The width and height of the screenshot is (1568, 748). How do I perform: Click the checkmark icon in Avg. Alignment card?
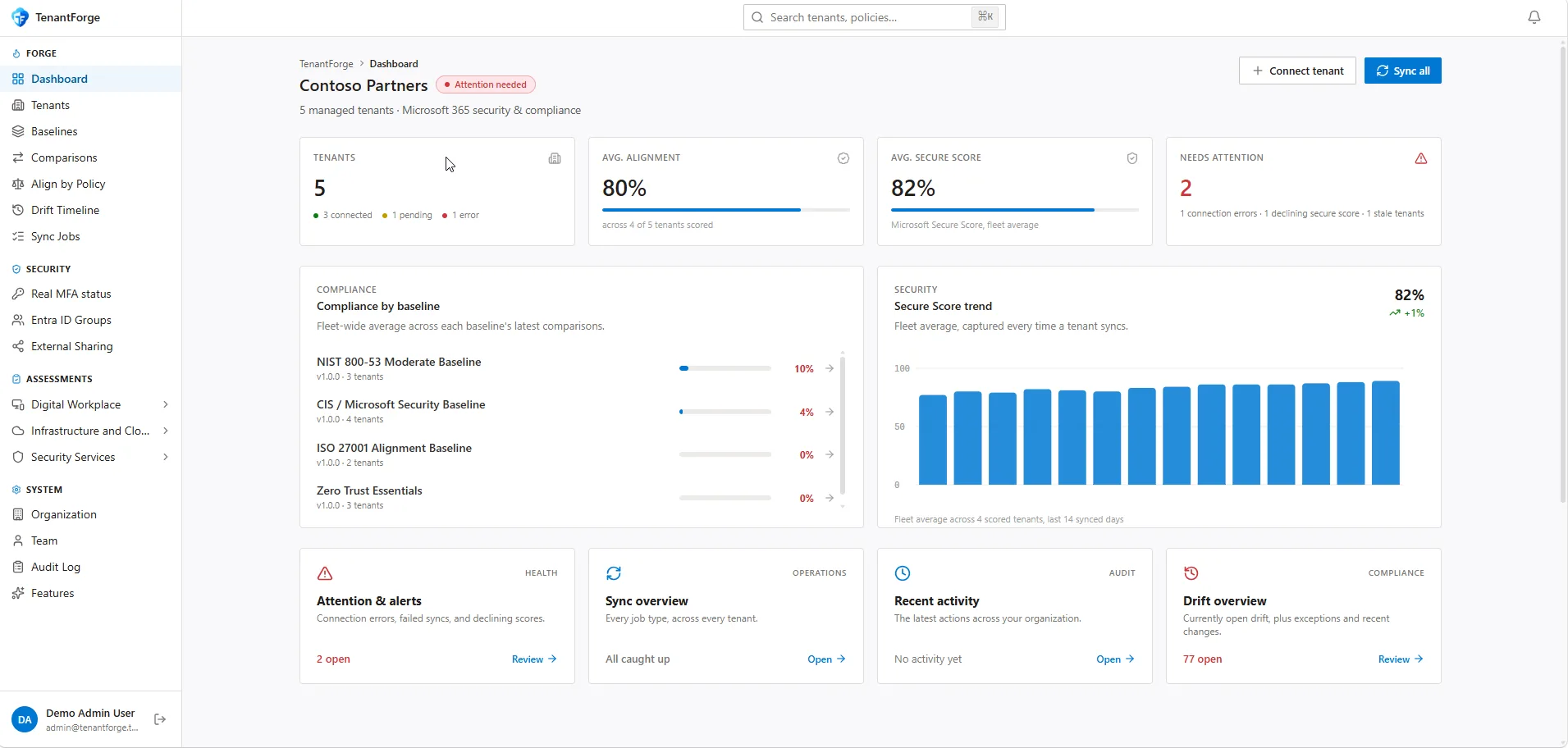(x=843, y=158)
